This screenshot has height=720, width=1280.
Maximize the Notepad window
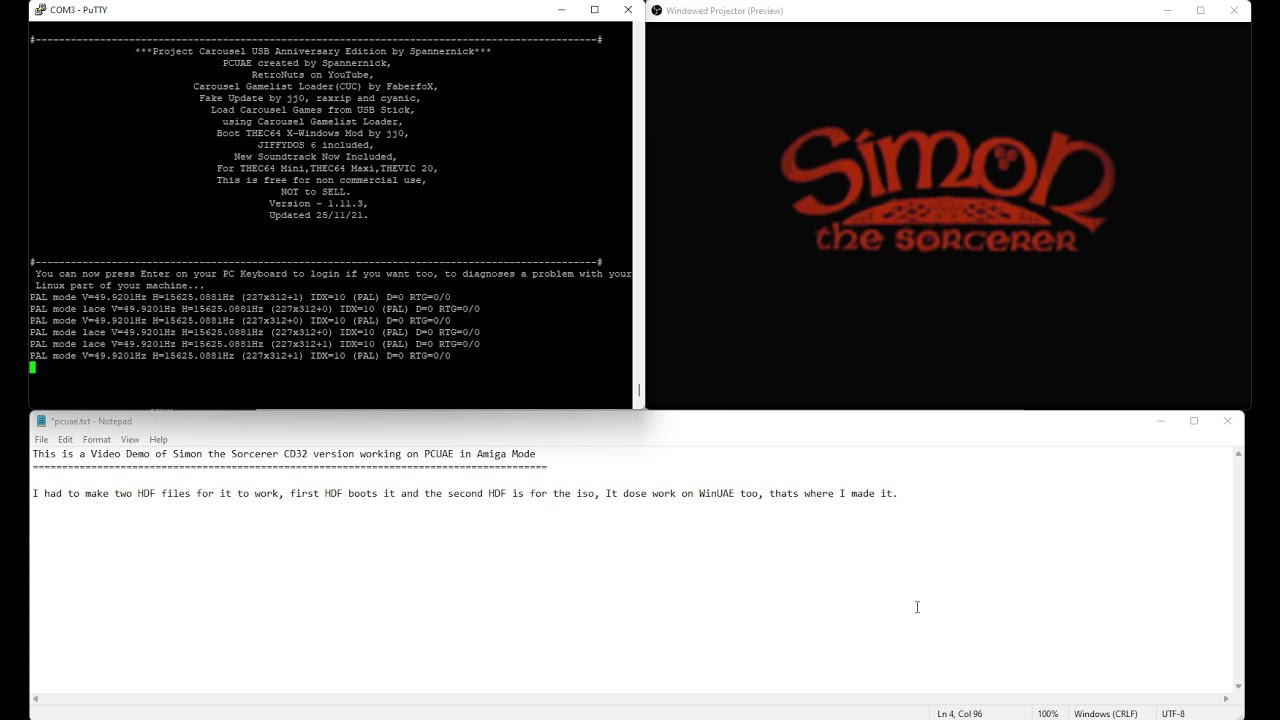[1194, 421]
